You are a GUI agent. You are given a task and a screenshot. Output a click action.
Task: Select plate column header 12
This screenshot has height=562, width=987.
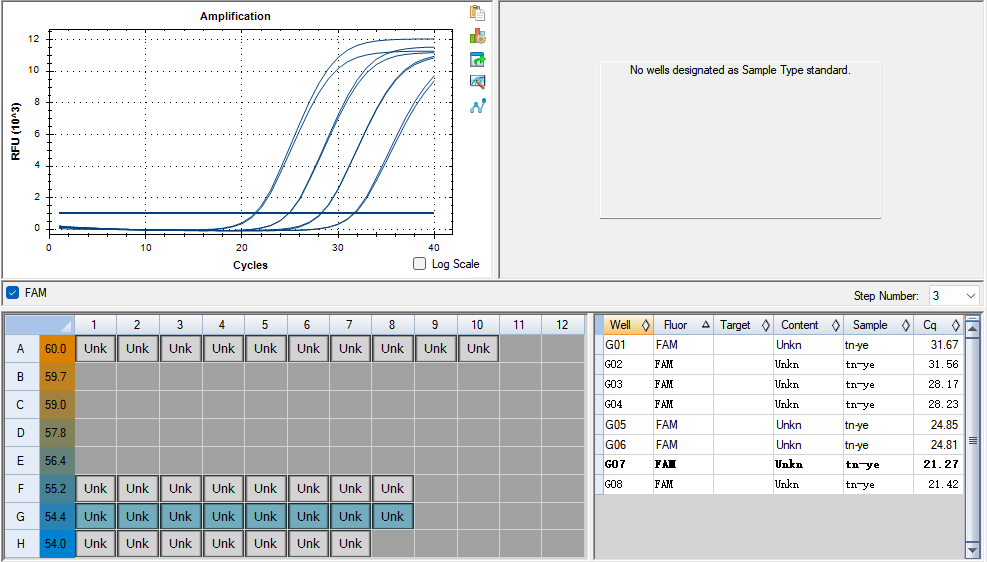pyautogui.click(x=562, y=325)
